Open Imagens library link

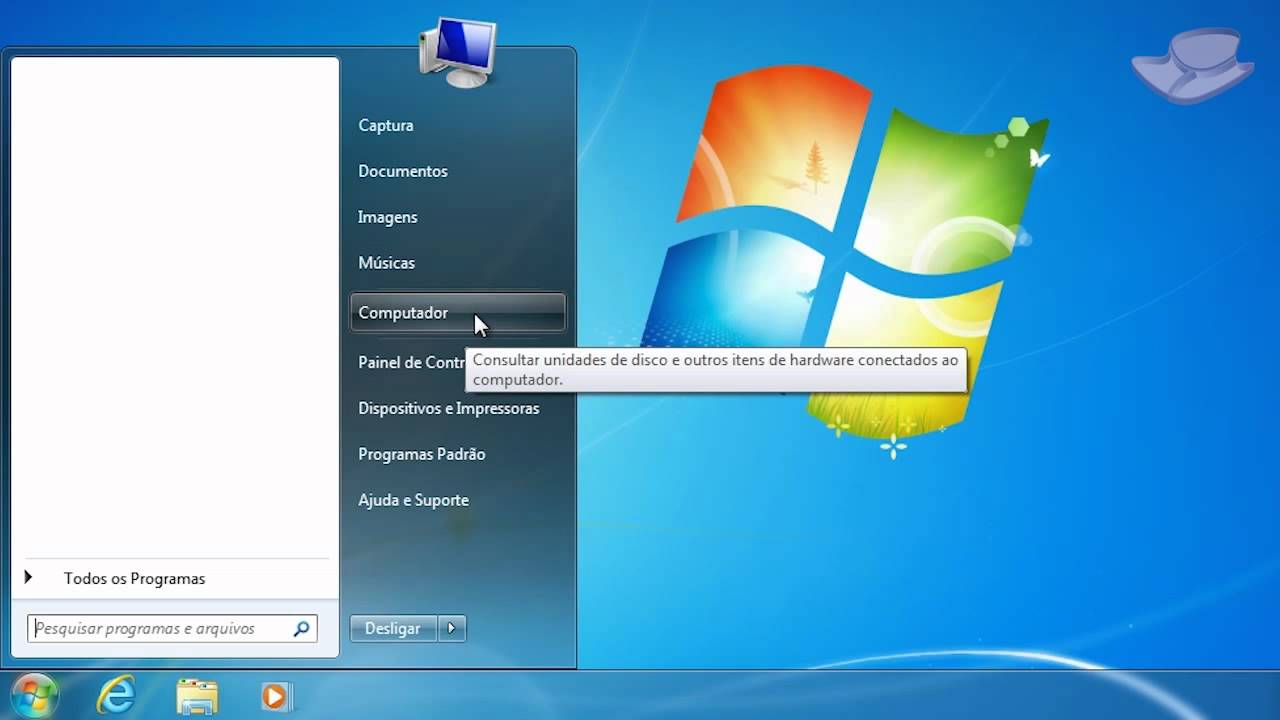click(x=388, y=217)
